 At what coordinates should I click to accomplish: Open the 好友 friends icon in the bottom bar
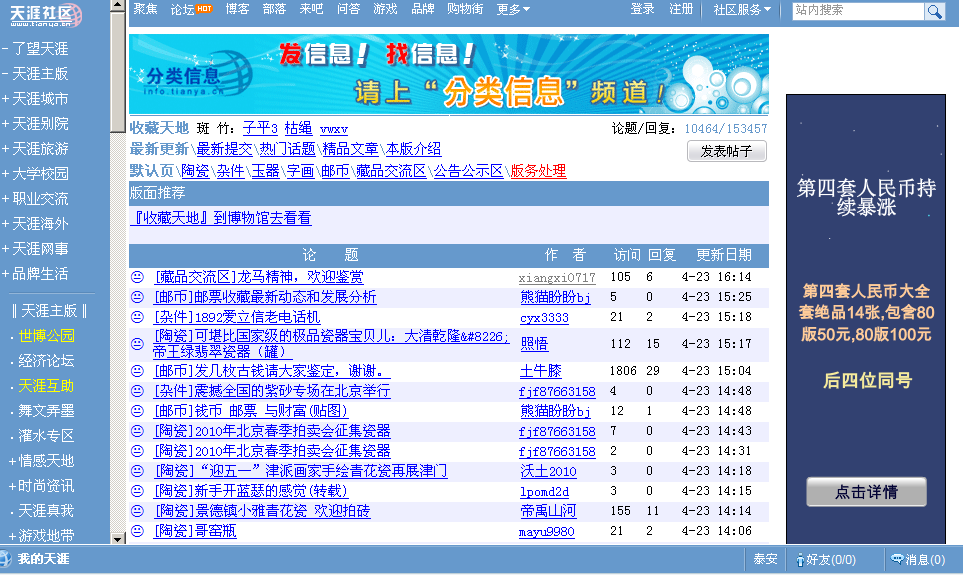point(798,560)
